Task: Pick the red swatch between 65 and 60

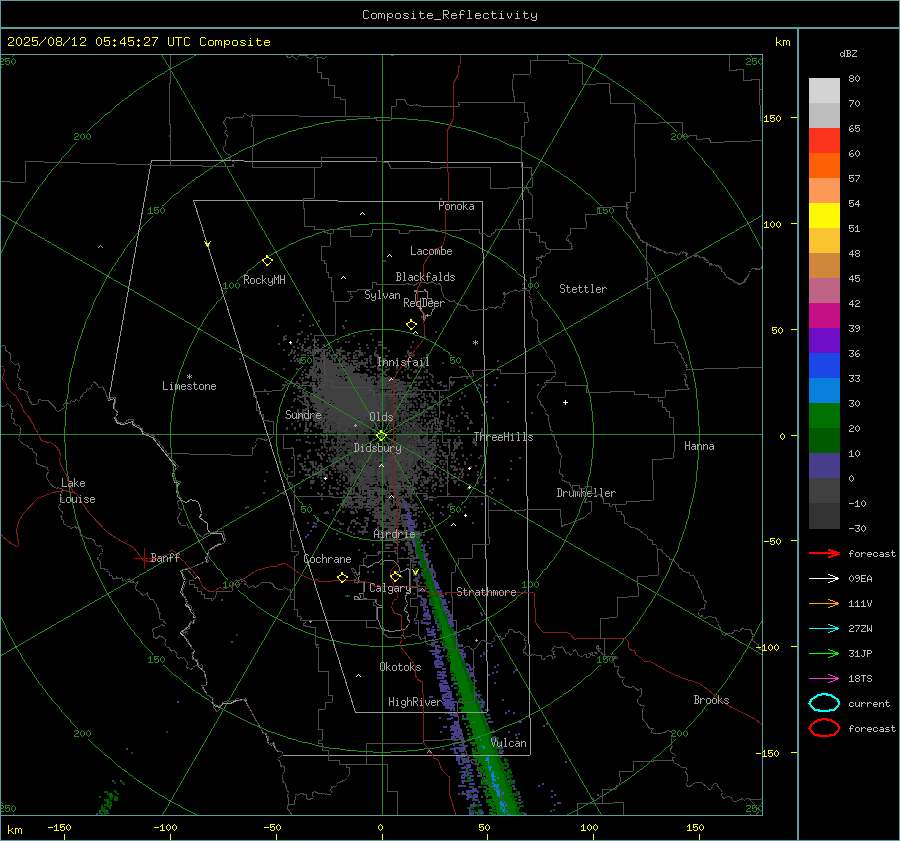Action: pyautogui.click(x=824, y=141)
